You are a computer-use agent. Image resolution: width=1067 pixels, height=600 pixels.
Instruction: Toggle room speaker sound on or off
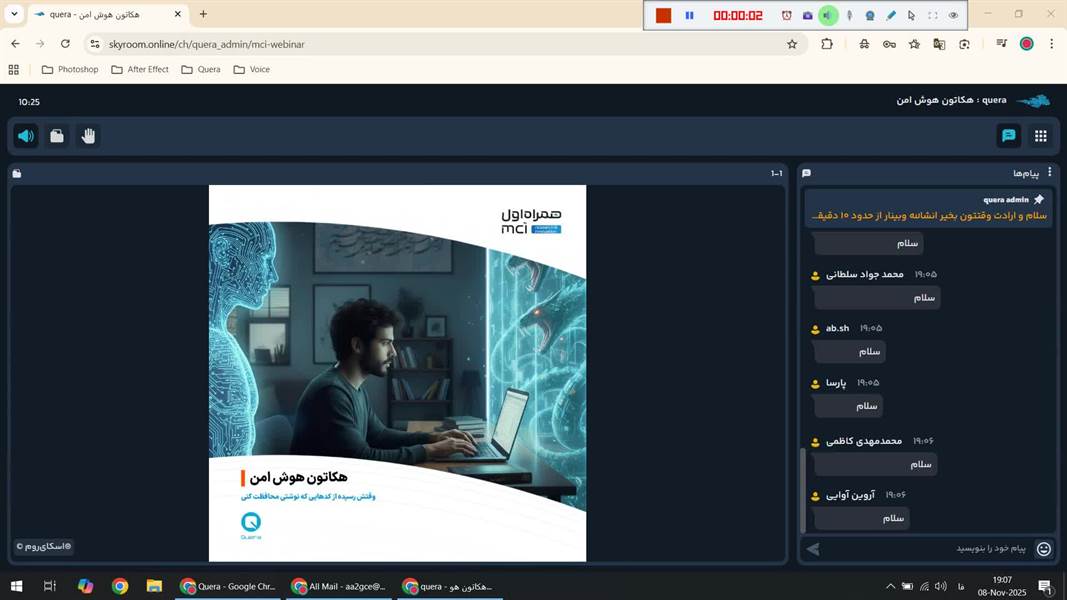[x=26, y=136]
